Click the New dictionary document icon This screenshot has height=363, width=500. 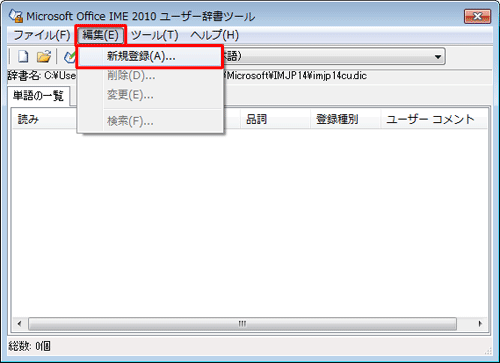[23, 56]
